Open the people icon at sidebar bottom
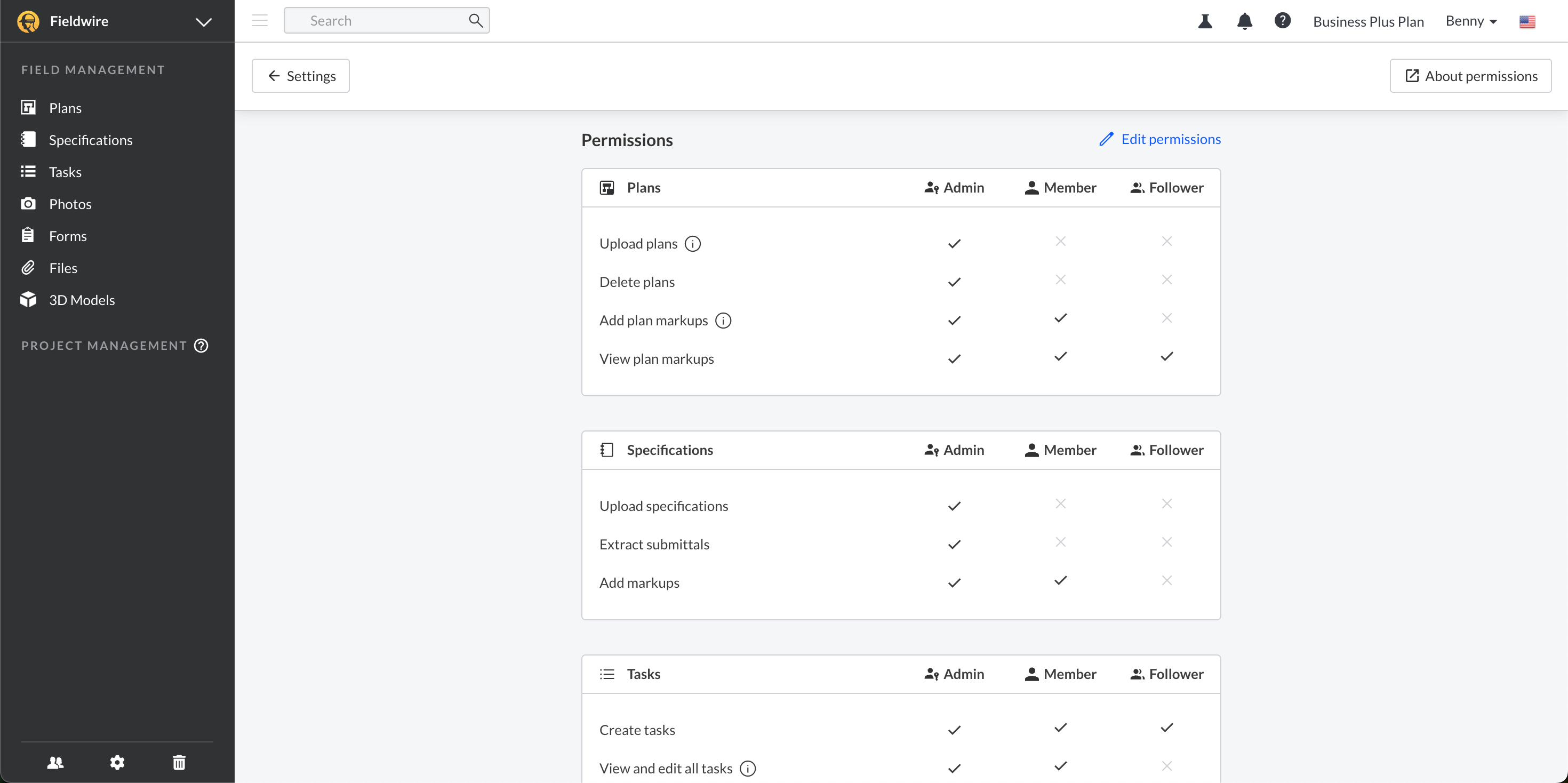The image size is (1568, 783). point(55,762)
